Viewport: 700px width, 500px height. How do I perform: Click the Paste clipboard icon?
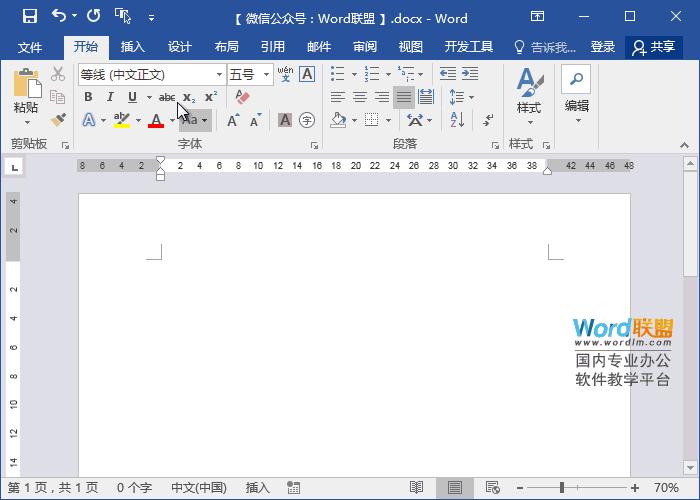click(27, 83)
